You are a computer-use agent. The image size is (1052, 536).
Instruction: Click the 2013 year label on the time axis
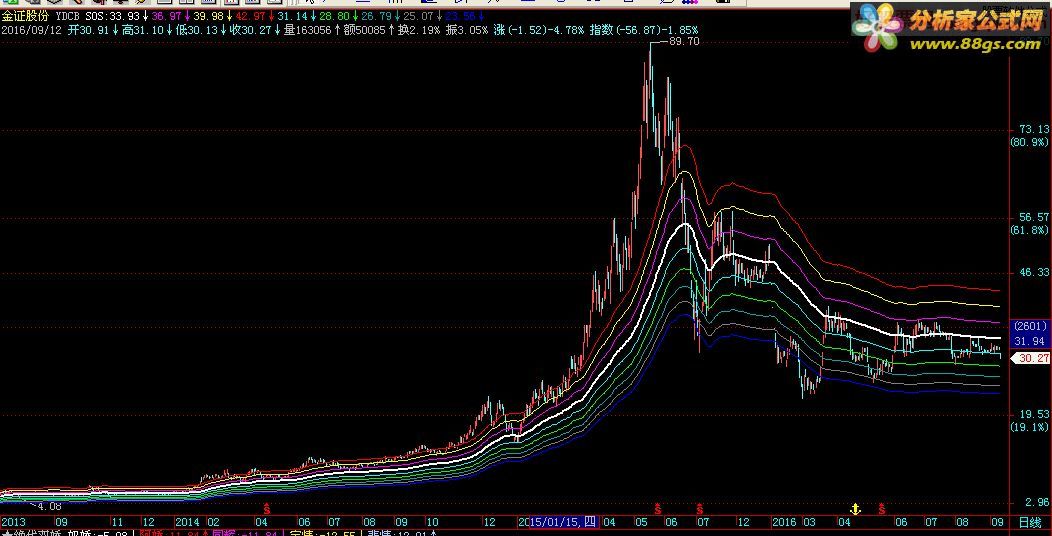[x=13, y=522]
